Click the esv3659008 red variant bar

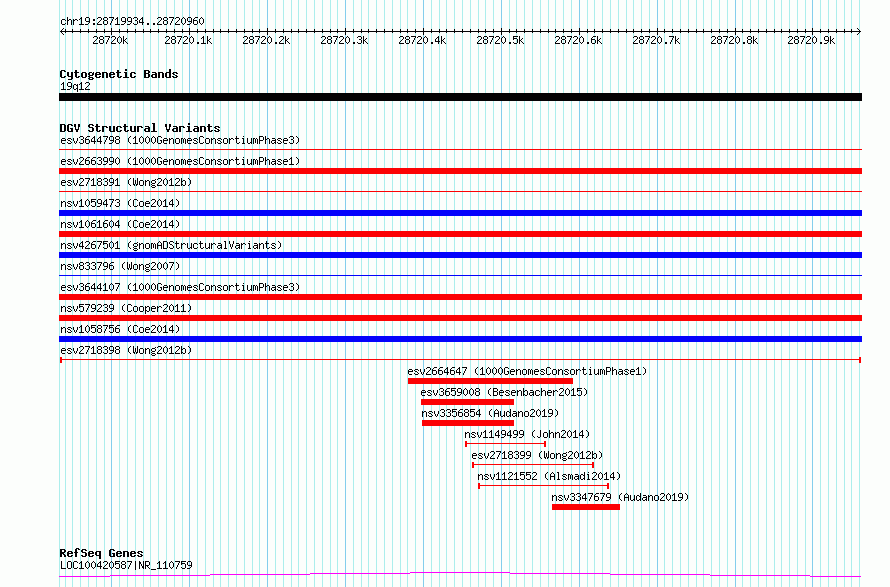pyautogui.click(x=467, y=402)
